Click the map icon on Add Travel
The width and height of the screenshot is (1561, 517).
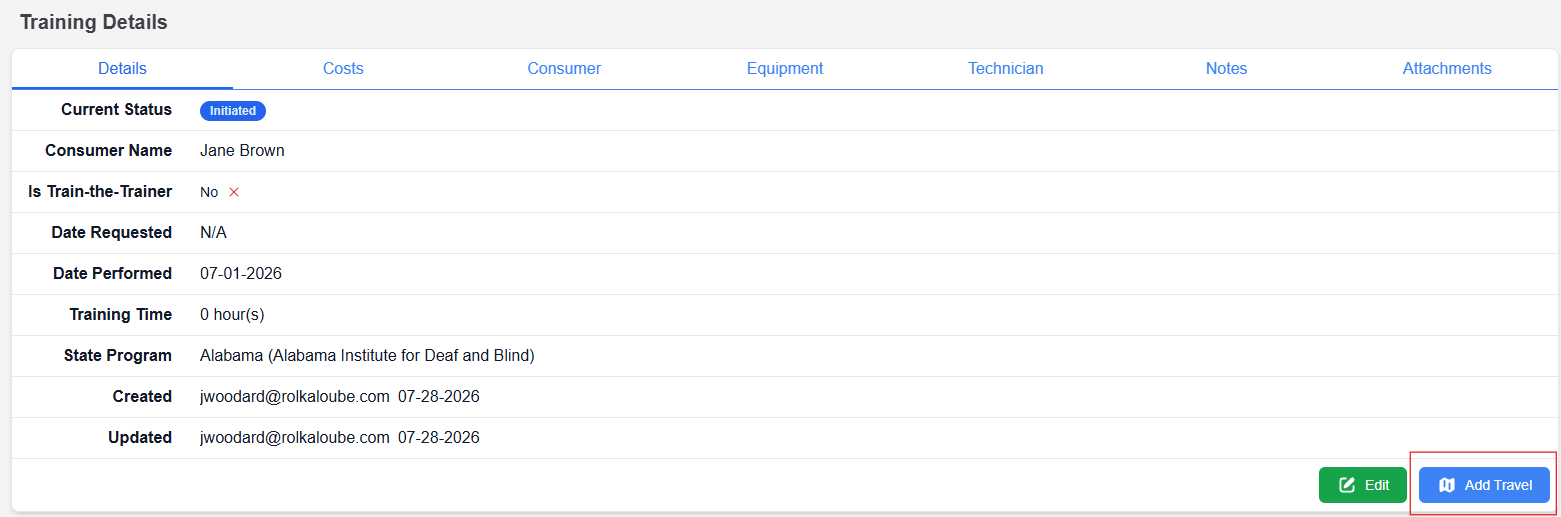(1447, 485)
